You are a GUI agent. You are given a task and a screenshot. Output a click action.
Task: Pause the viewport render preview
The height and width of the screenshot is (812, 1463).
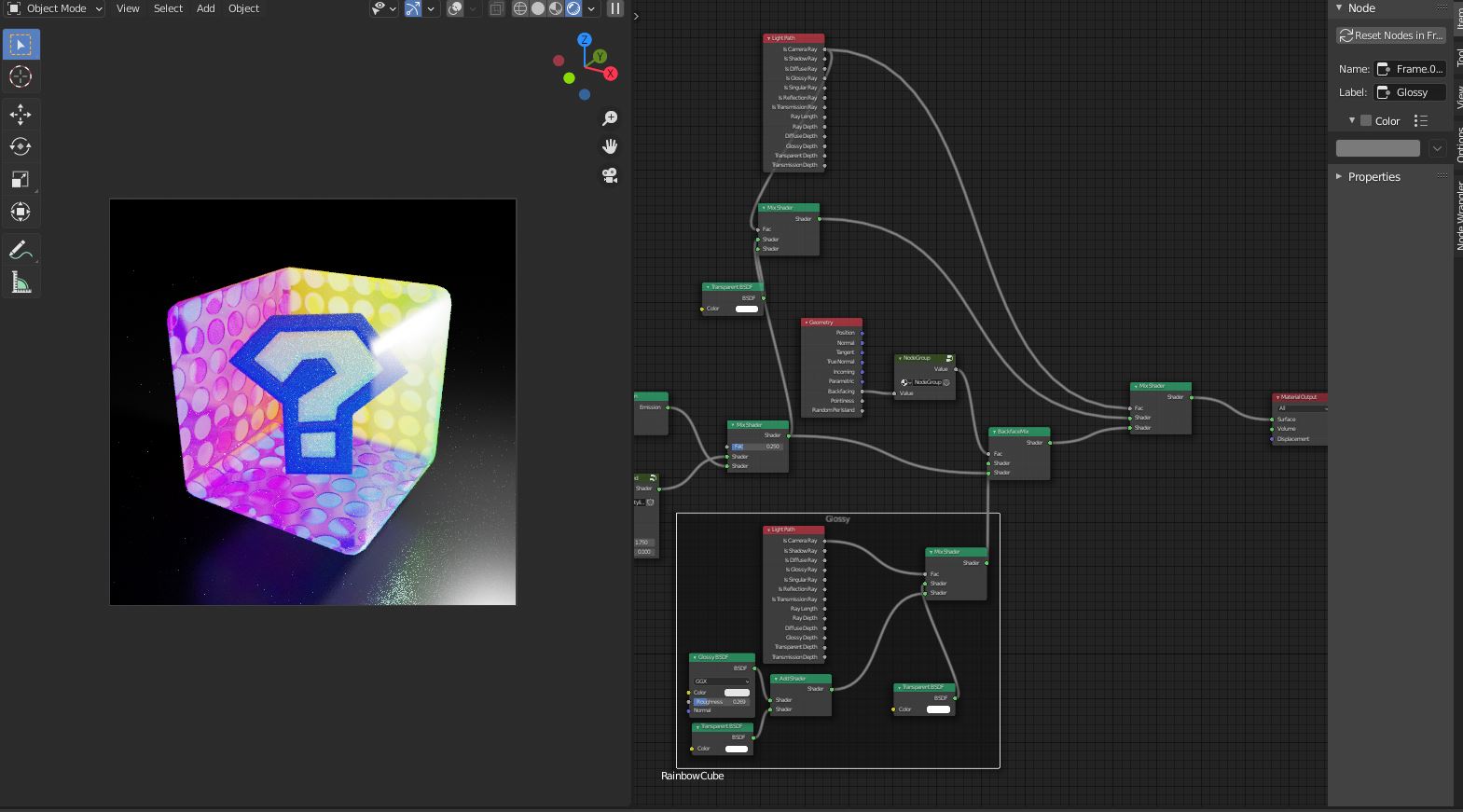coord(615,8)
